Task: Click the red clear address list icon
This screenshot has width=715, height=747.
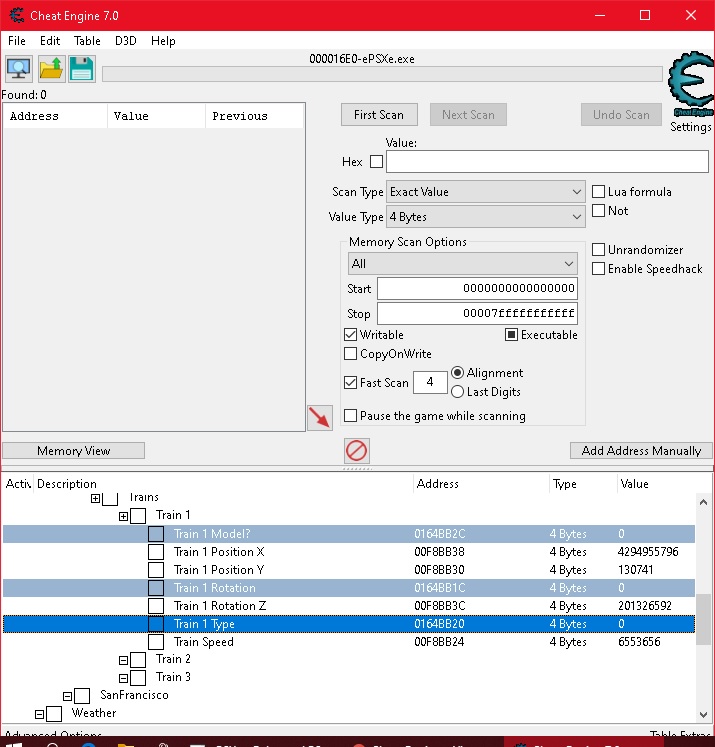Action: coord(356,450)
